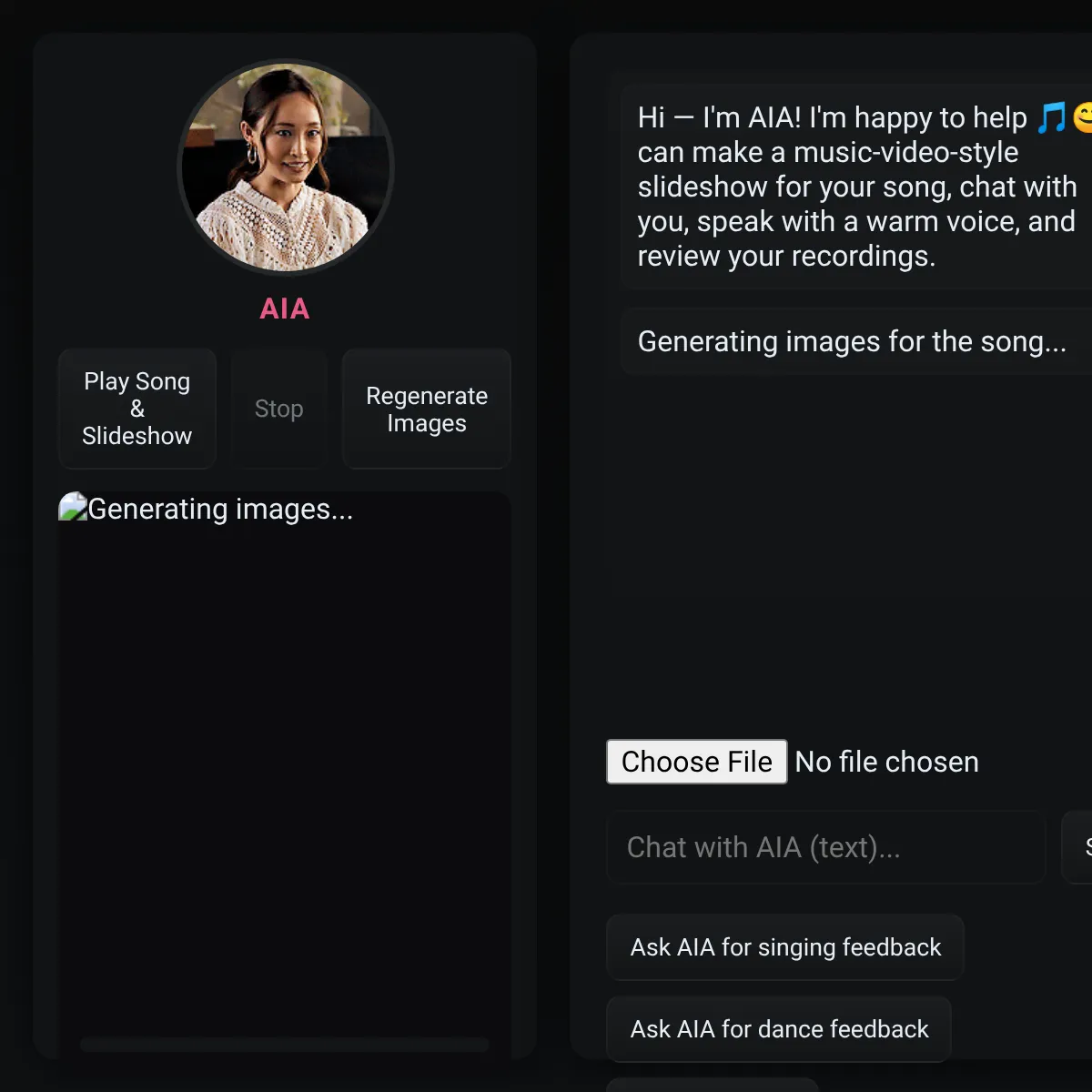Viewport: 1092px width, 1092px height.
Task: Click the pink AIA name label
Action: pyautogui.click(x=285, y=308)
